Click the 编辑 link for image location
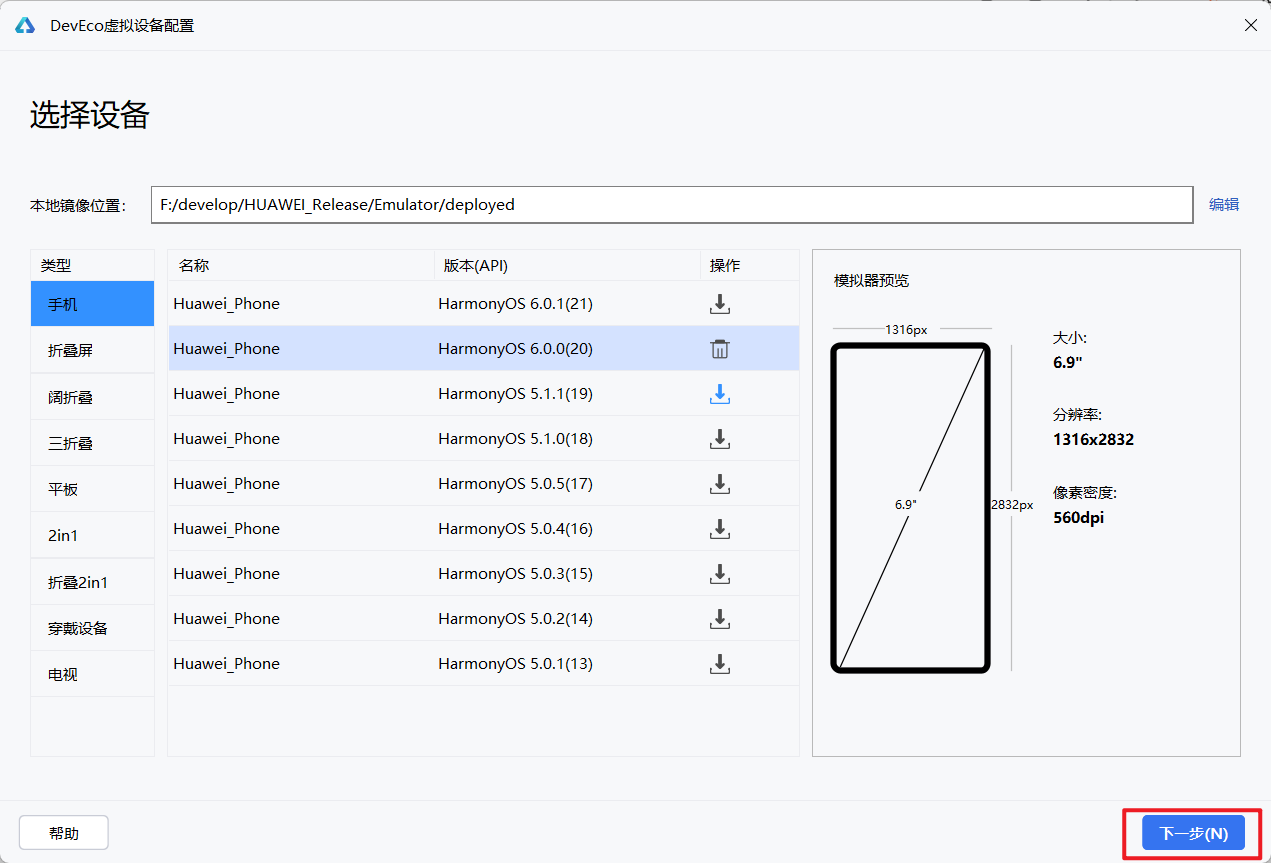Screen dimensions: 1271x863 coord(1224,204)
